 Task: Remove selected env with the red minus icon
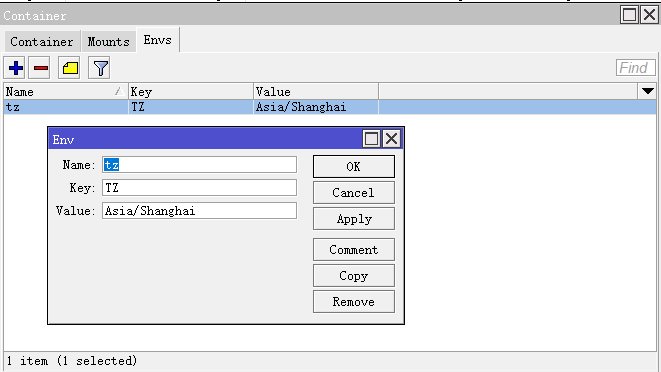tap(40, 68)
